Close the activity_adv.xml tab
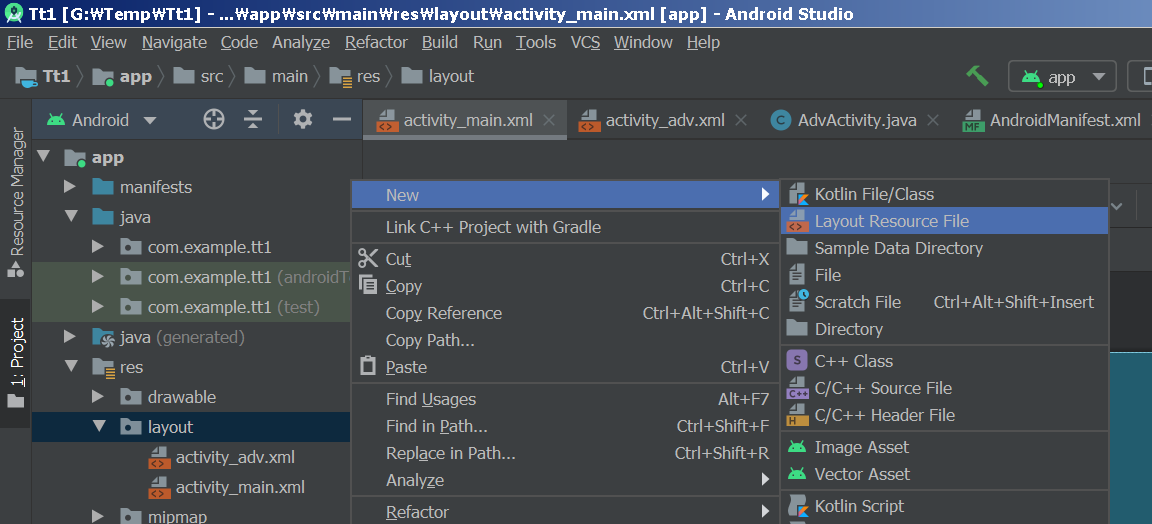The height and width of the screenshot is (524, 1152). 741,120
